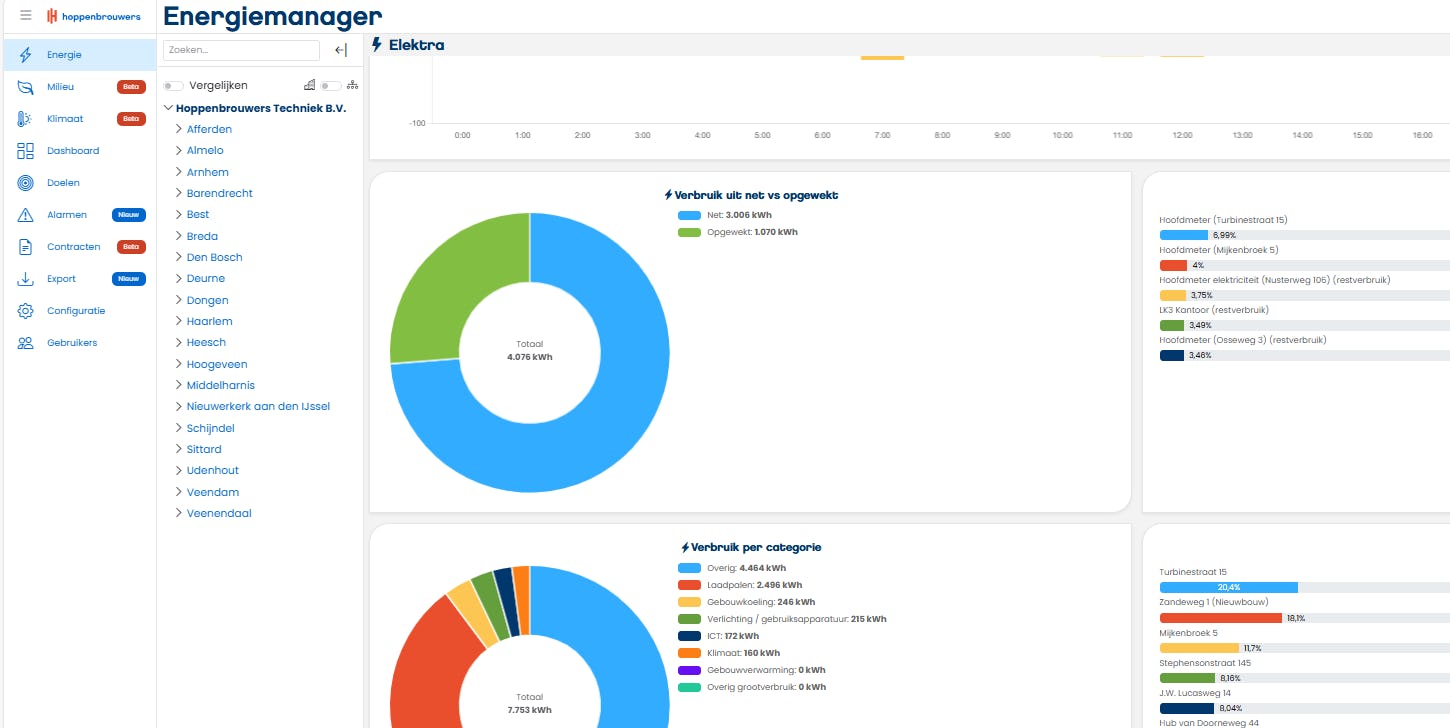This screenshot has width=1450, height=728.
Task: Click the Totaal 4.076 kWh donut center
Action: click(530, 350)
